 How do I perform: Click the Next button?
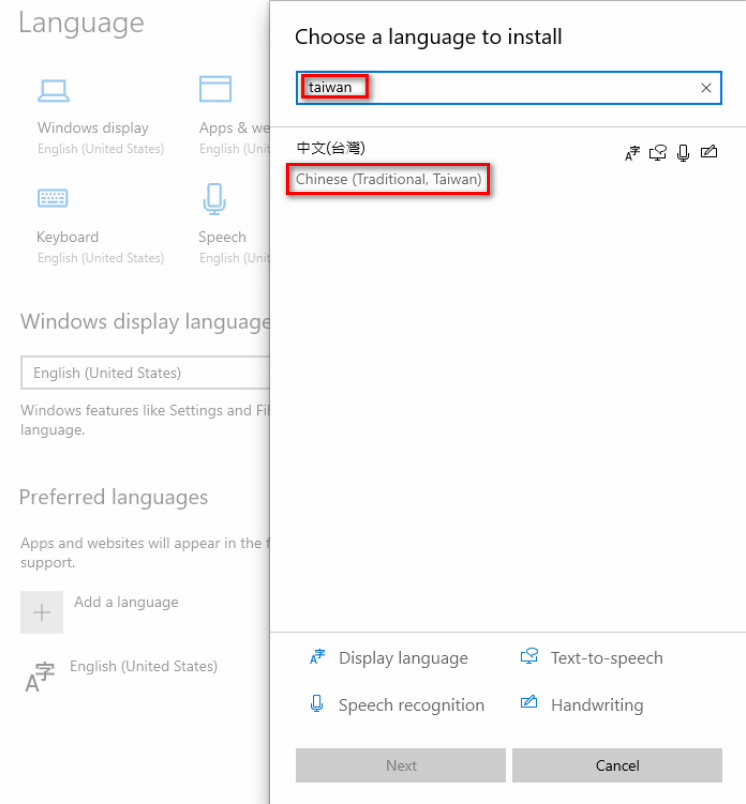pos(400,765)
